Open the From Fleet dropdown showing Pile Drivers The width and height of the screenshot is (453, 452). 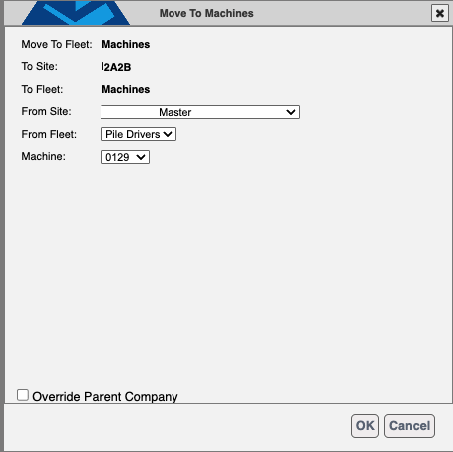[138, 134]
